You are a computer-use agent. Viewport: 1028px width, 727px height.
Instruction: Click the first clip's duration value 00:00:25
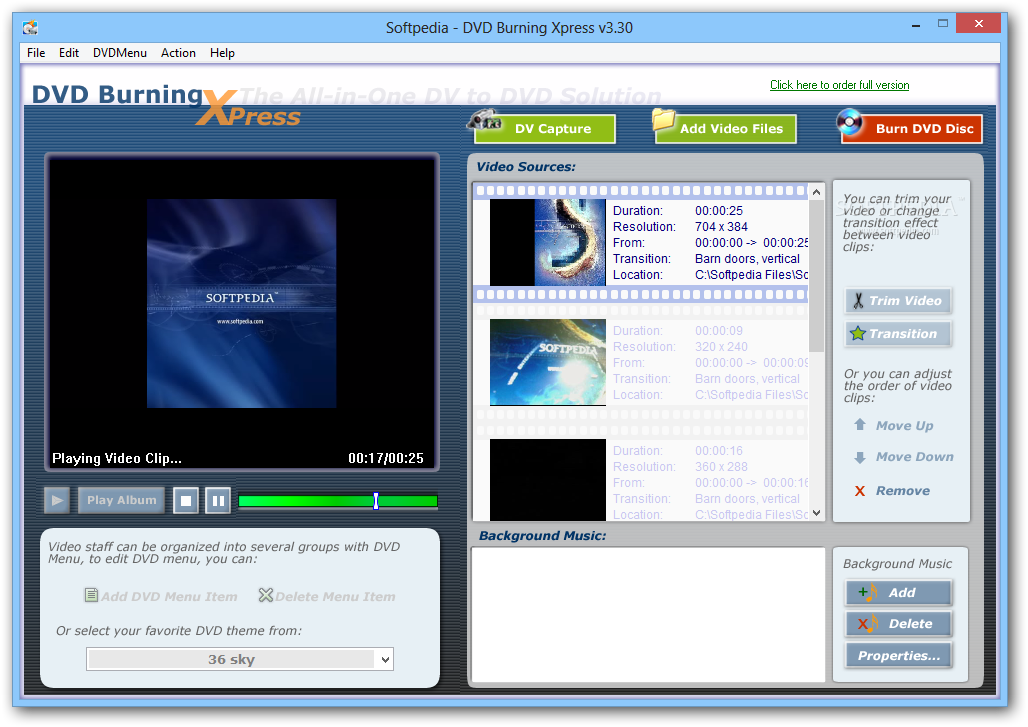tap(719, 211)
